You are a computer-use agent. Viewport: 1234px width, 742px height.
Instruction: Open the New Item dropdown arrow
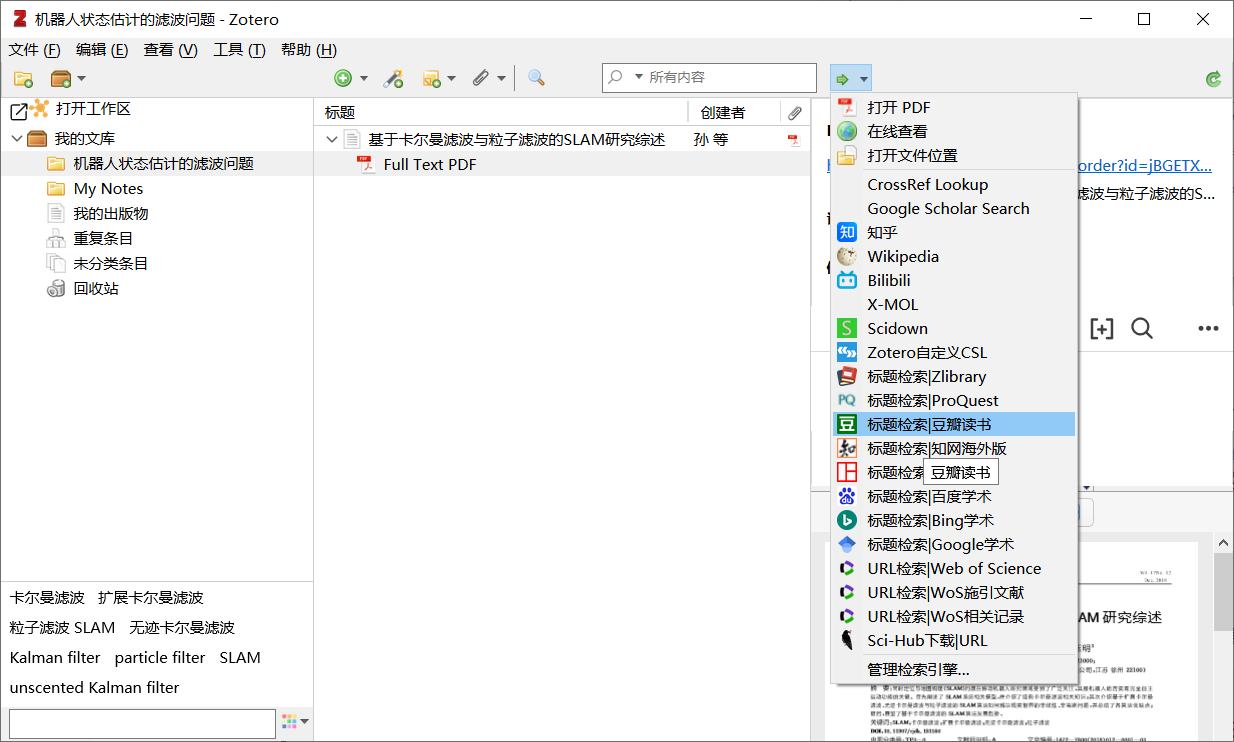(363, 78)
